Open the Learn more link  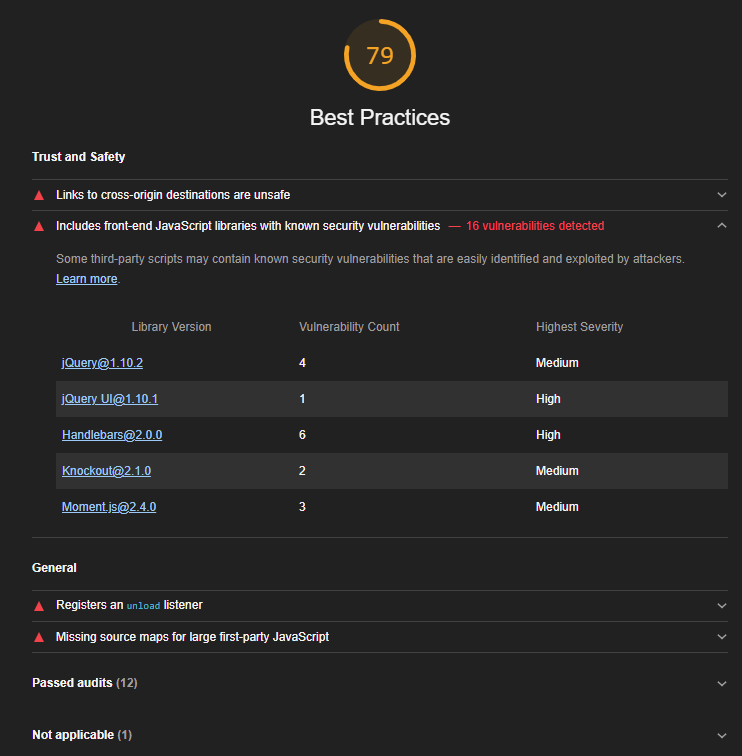tap(86, 279)
